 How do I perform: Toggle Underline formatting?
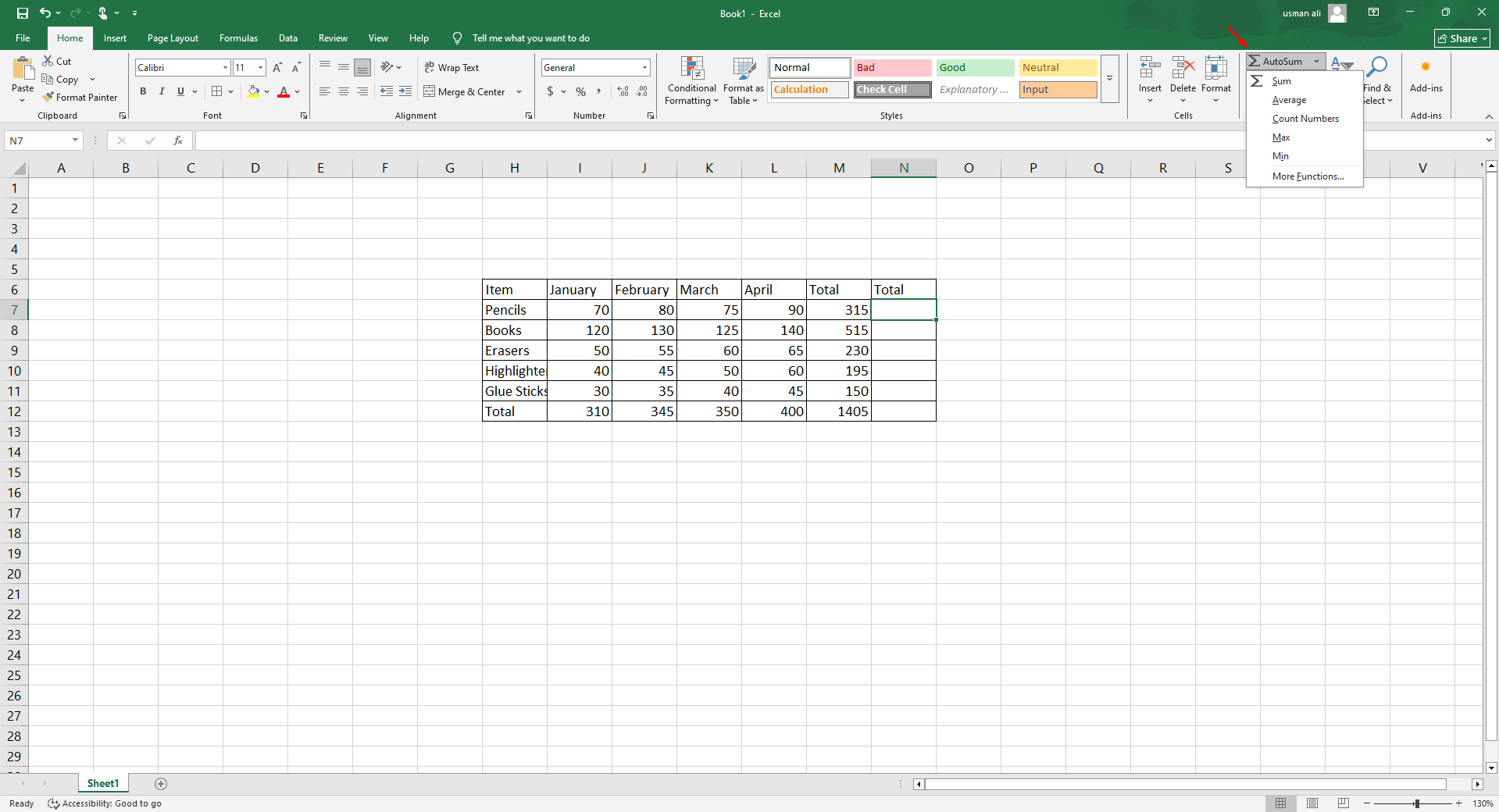180,91
